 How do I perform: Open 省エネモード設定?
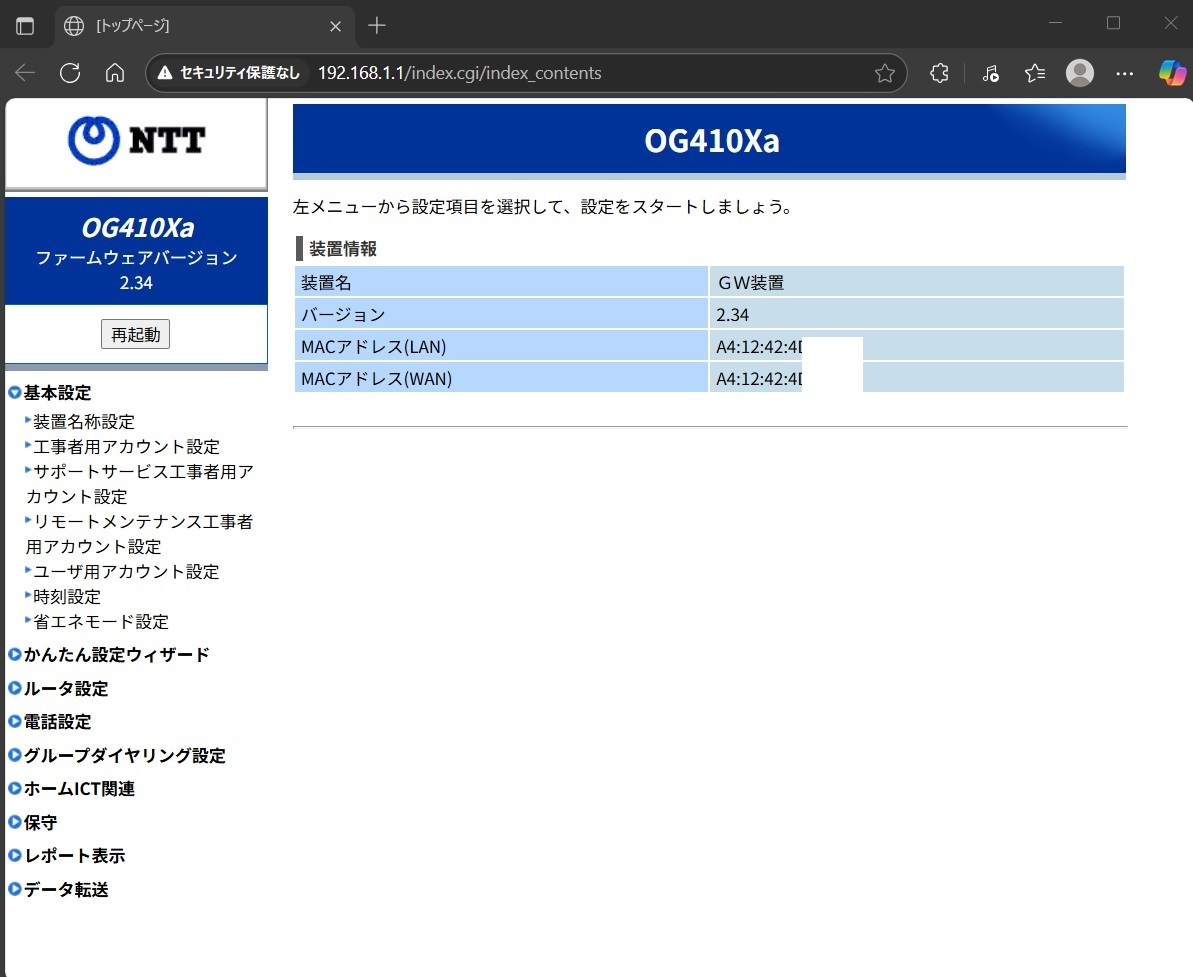tap(100, 622)
